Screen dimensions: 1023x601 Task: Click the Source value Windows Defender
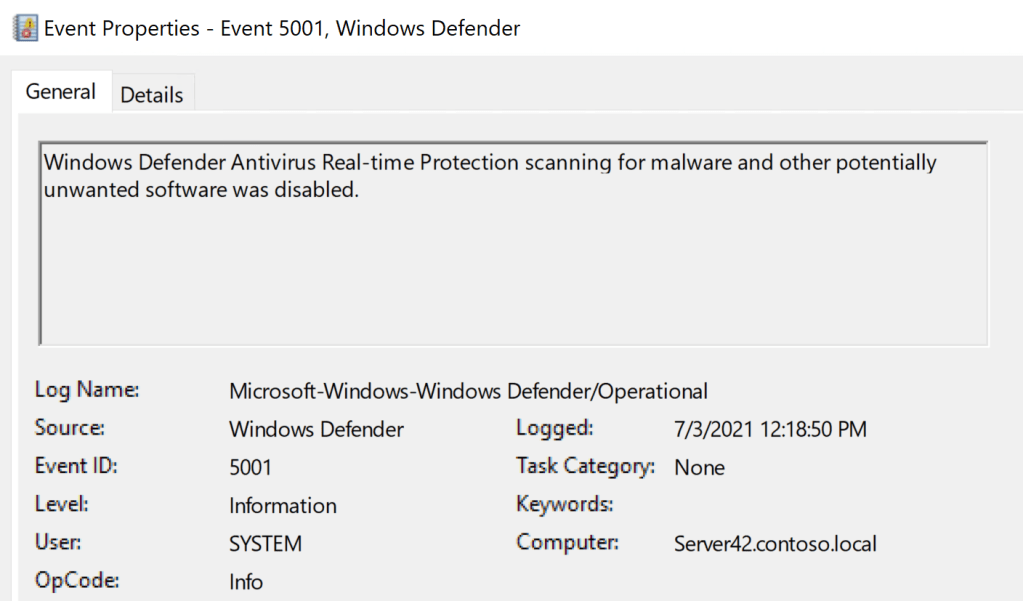316,430
